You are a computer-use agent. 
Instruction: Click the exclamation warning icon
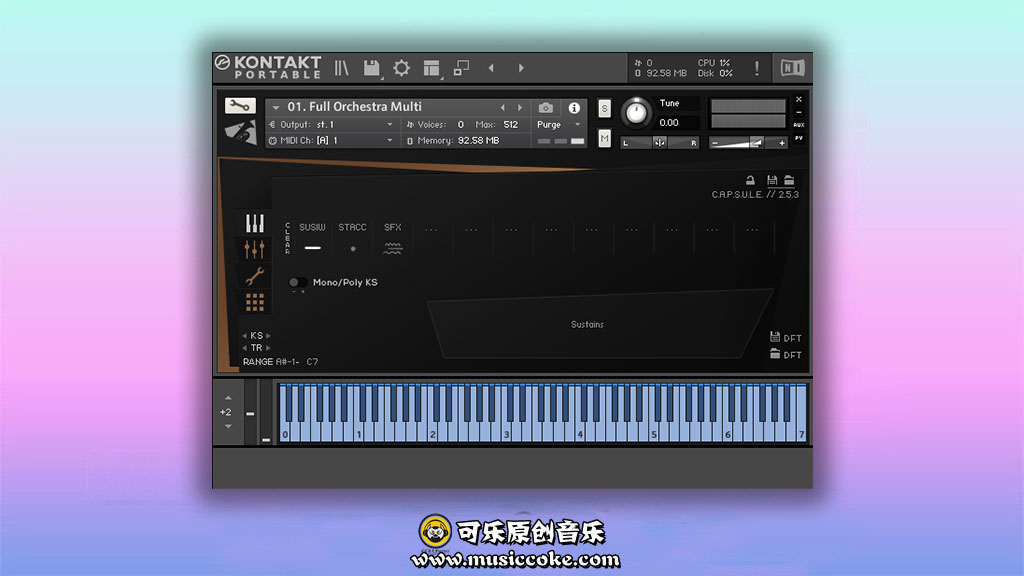click(x=756, y=68)
